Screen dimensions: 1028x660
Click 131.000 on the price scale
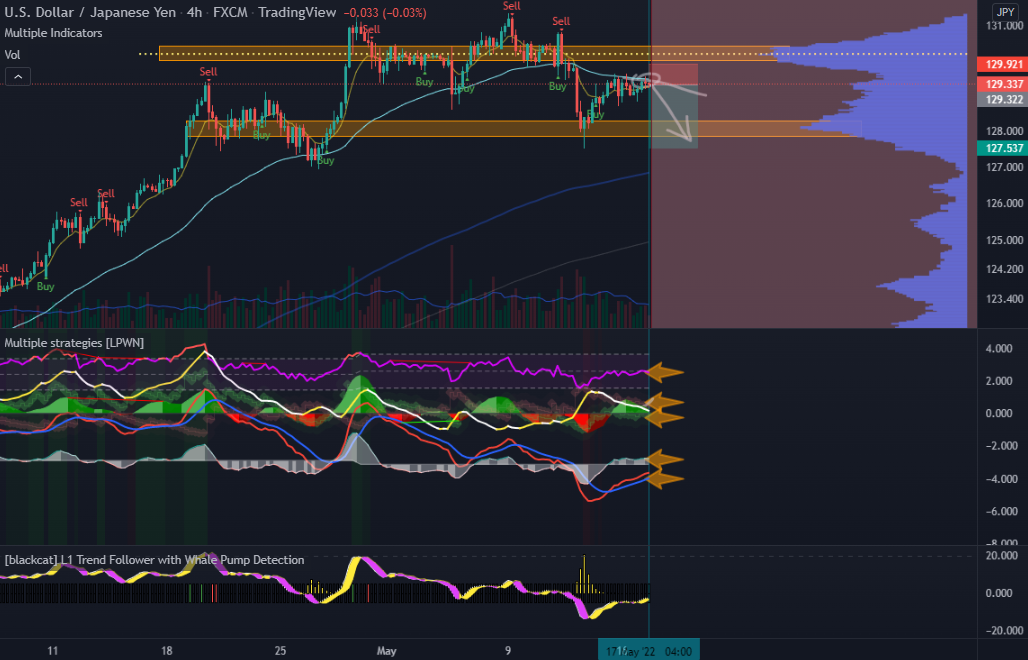click(1004, 26)
